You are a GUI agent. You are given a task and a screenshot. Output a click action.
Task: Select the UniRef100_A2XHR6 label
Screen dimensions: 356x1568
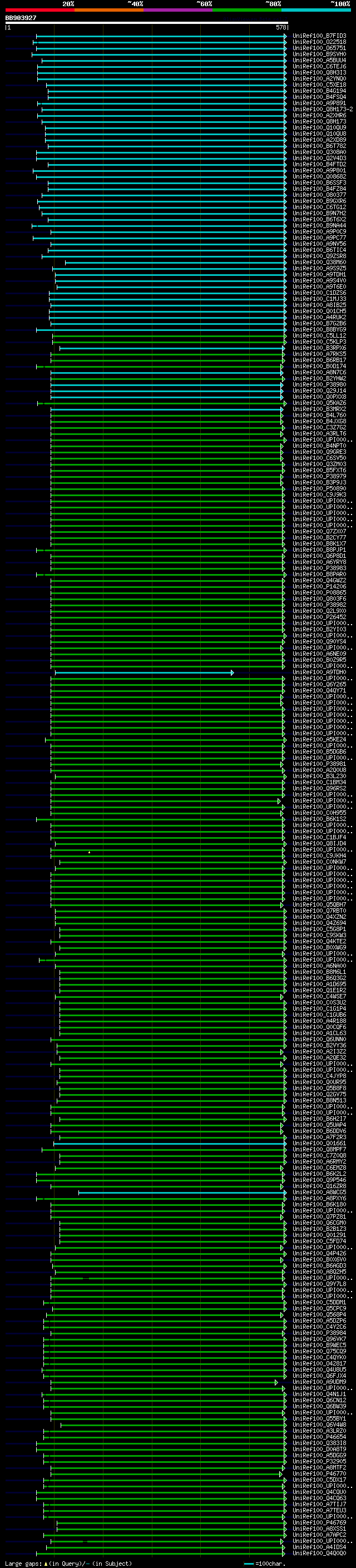pos(319,115)
